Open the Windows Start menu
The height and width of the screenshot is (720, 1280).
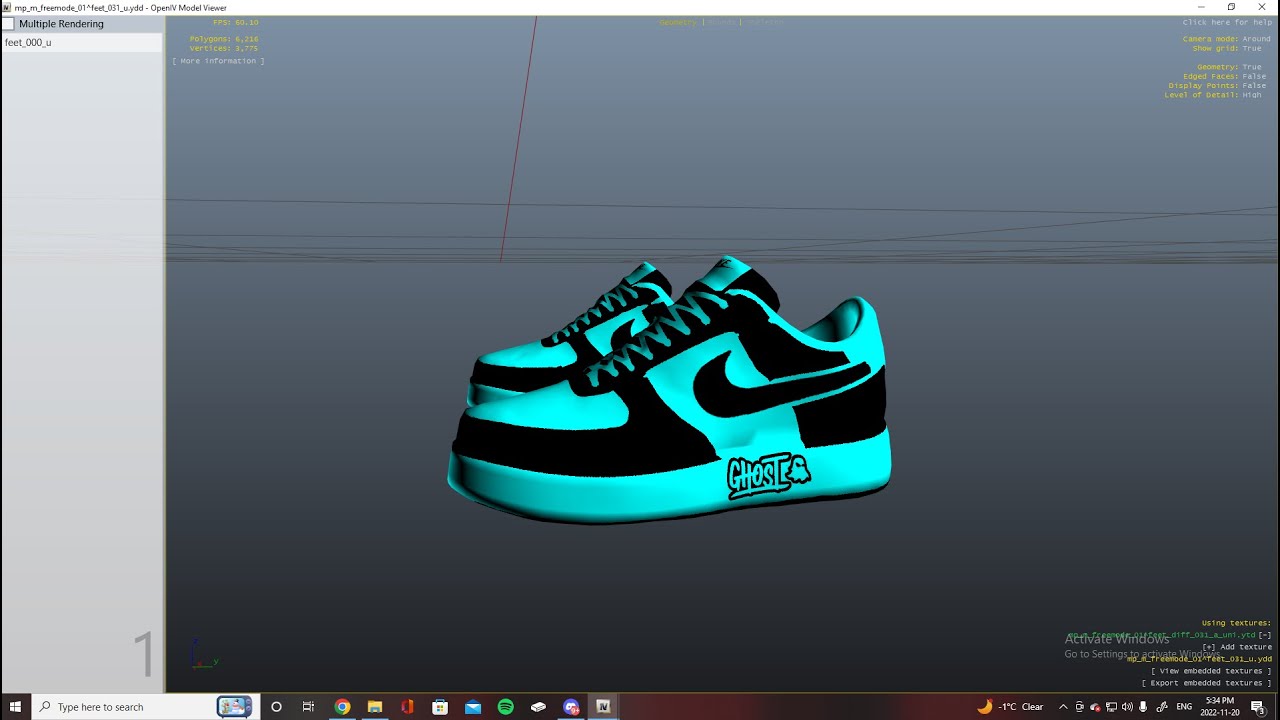(x=15, y=707)
